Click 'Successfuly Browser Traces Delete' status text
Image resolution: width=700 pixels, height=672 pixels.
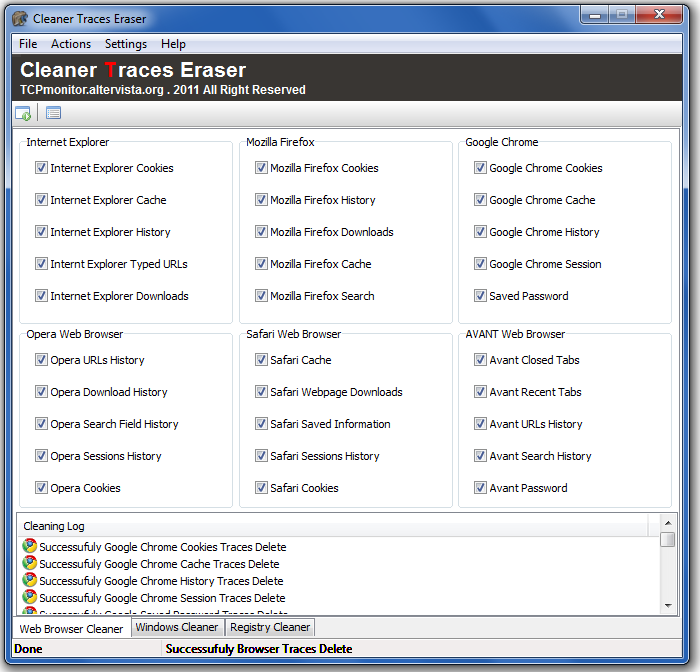(x=259, y=648)
